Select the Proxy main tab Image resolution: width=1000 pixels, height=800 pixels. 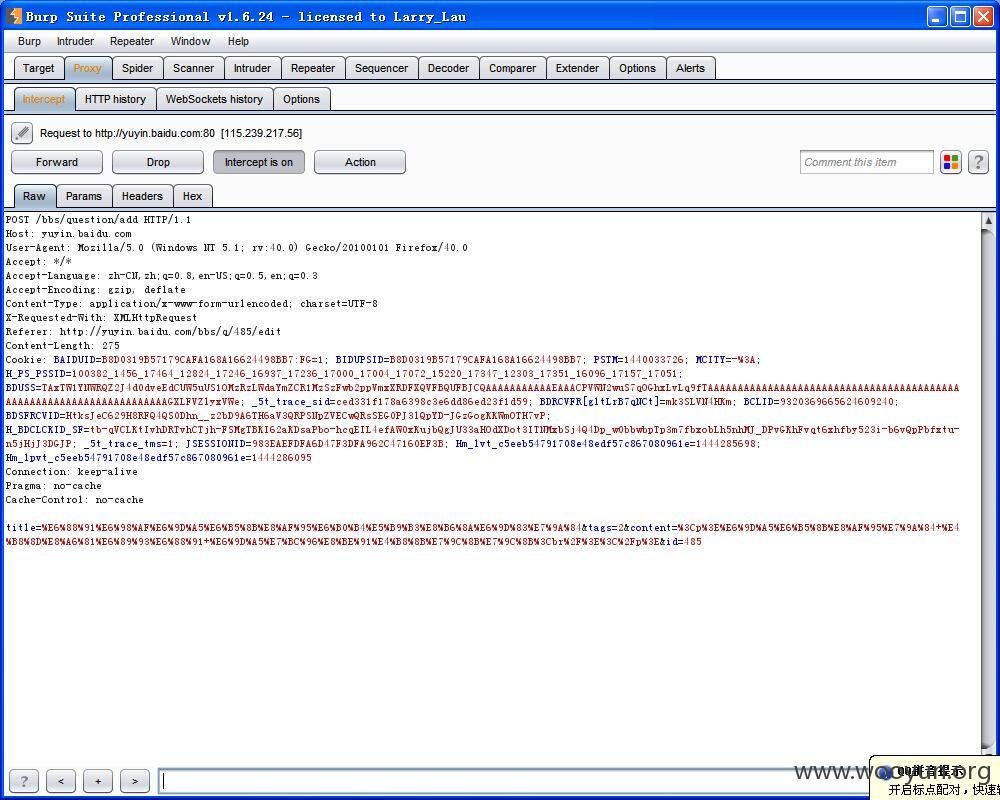click(x=87, y=68)
